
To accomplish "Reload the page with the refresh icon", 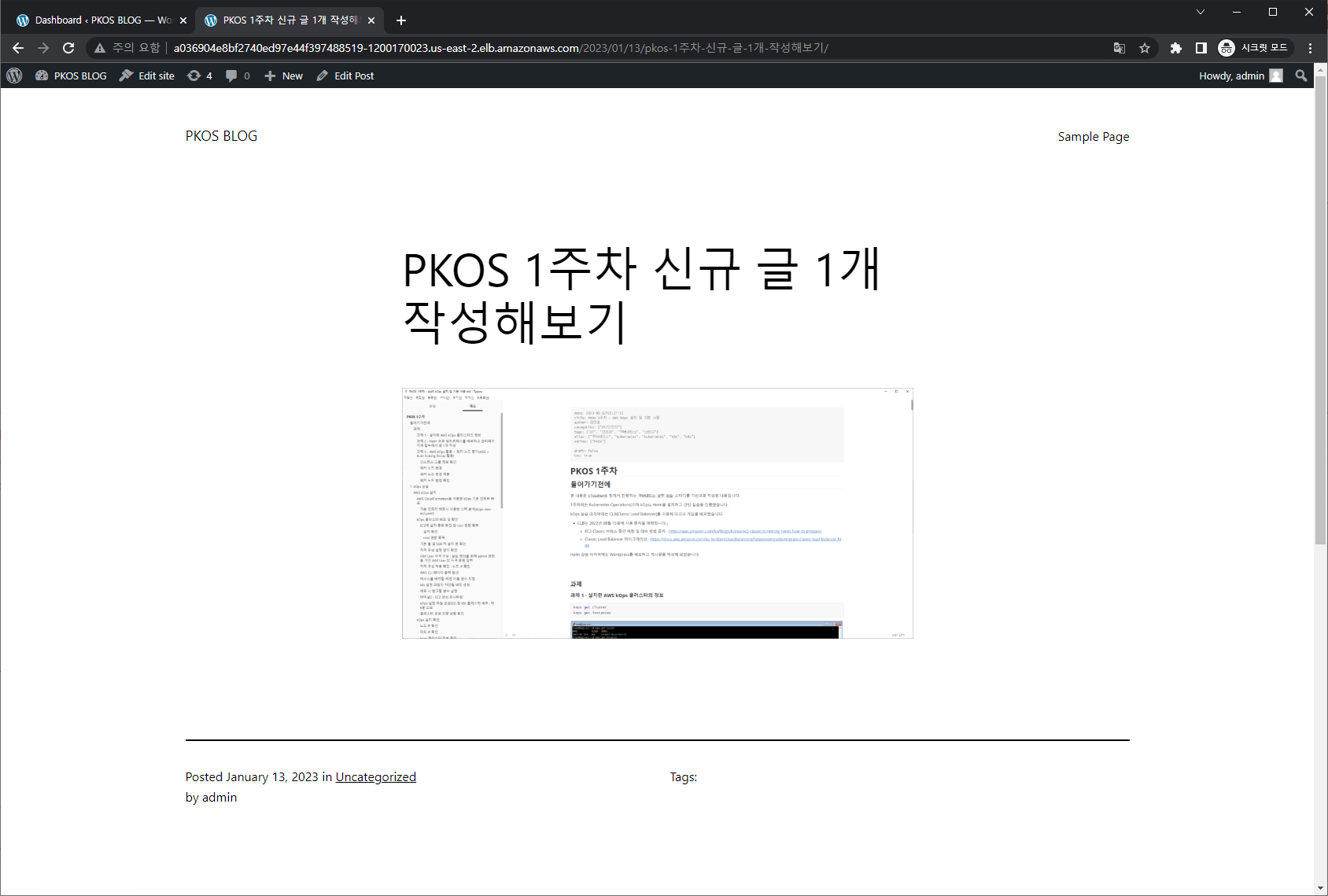I will tap(69, 48).
